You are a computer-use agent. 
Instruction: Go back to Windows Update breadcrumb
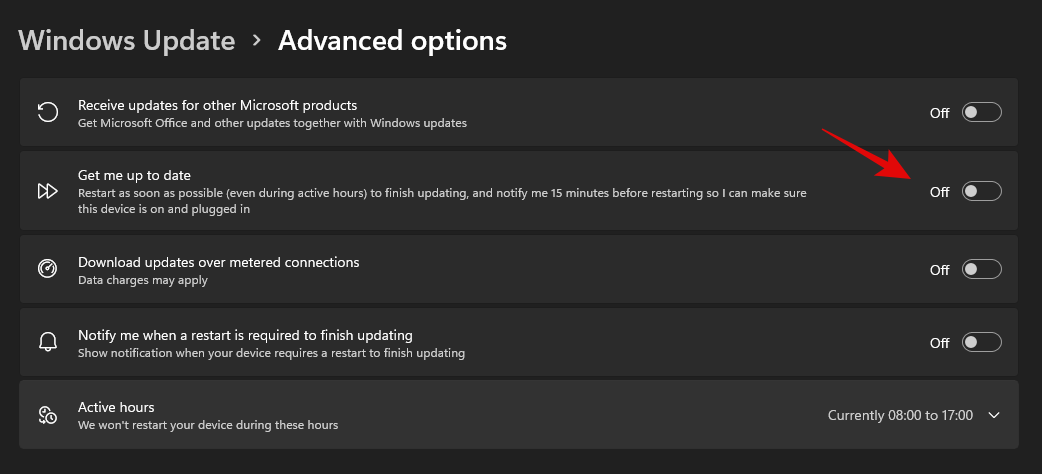point(126,41)
